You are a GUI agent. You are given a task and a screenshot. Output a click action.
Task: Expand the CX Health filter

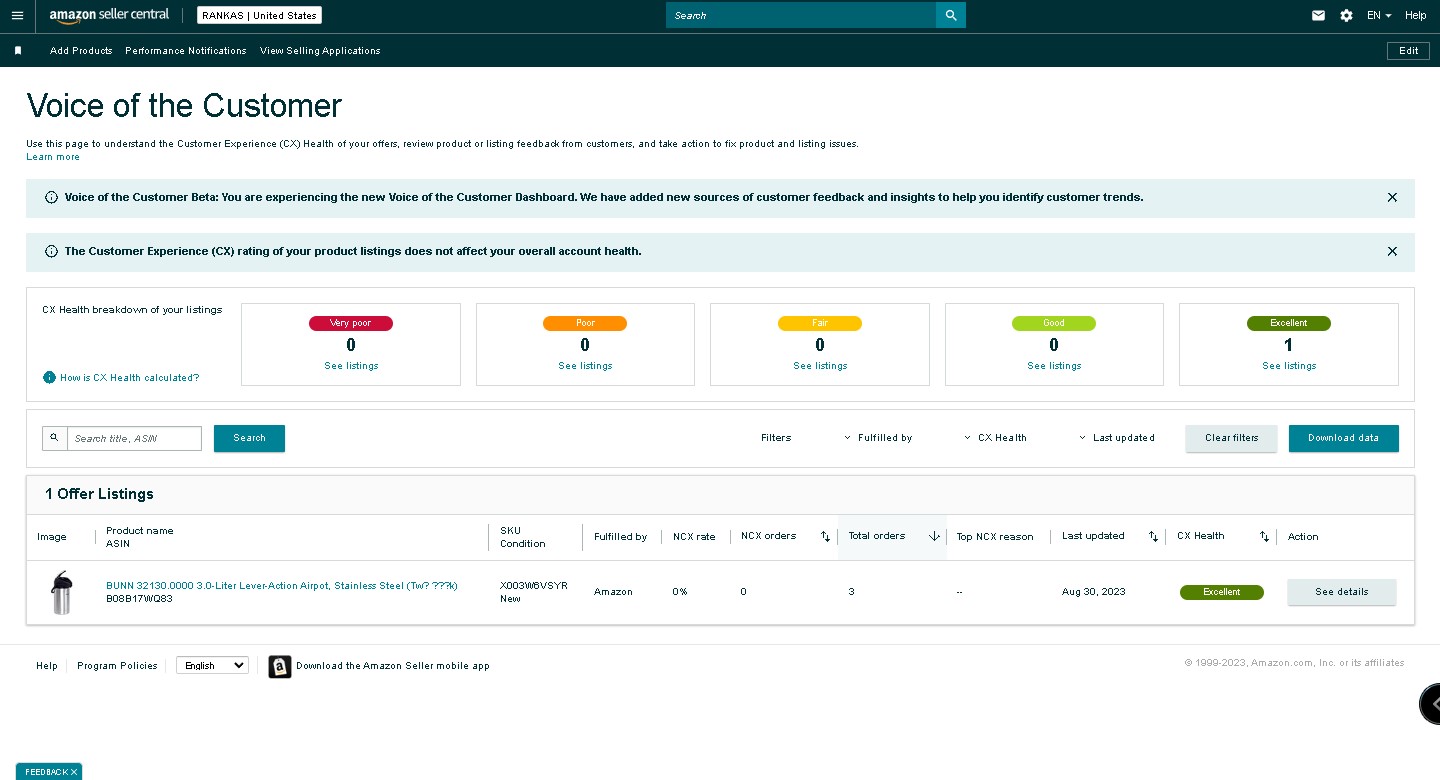[996, 438]
